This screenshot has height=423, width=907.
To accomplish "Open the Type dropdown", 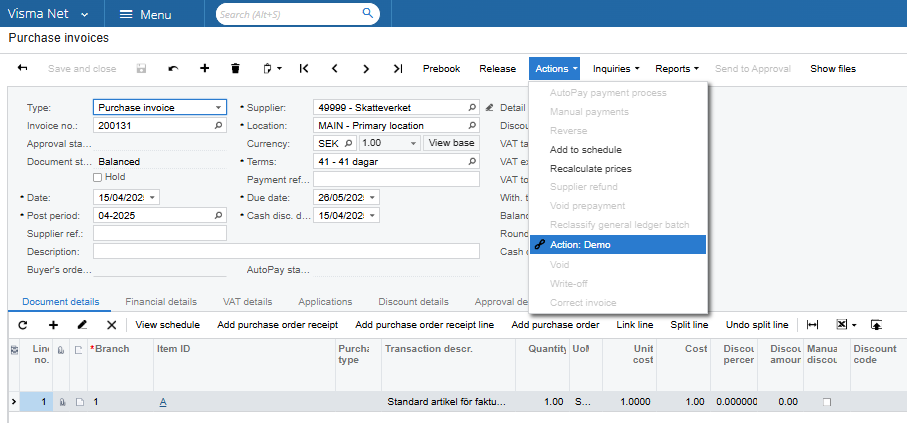I will (219, 108).
